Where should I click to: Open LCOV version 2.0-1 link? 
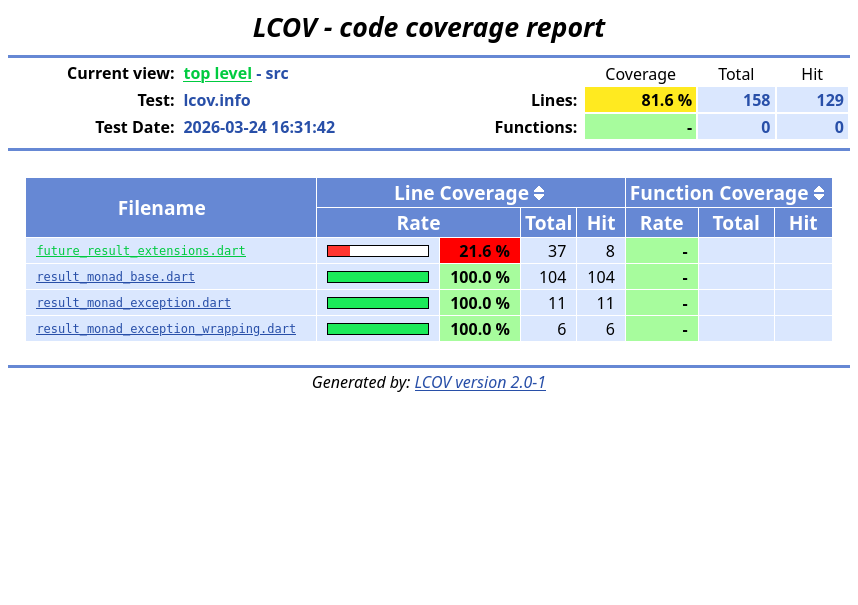click(x=480, y=382)
